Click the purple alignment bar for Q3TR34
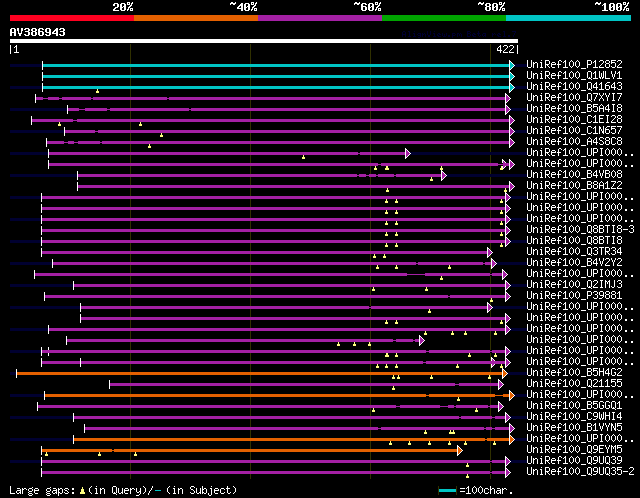The image size is (640, 498). [x=264, y=253]
